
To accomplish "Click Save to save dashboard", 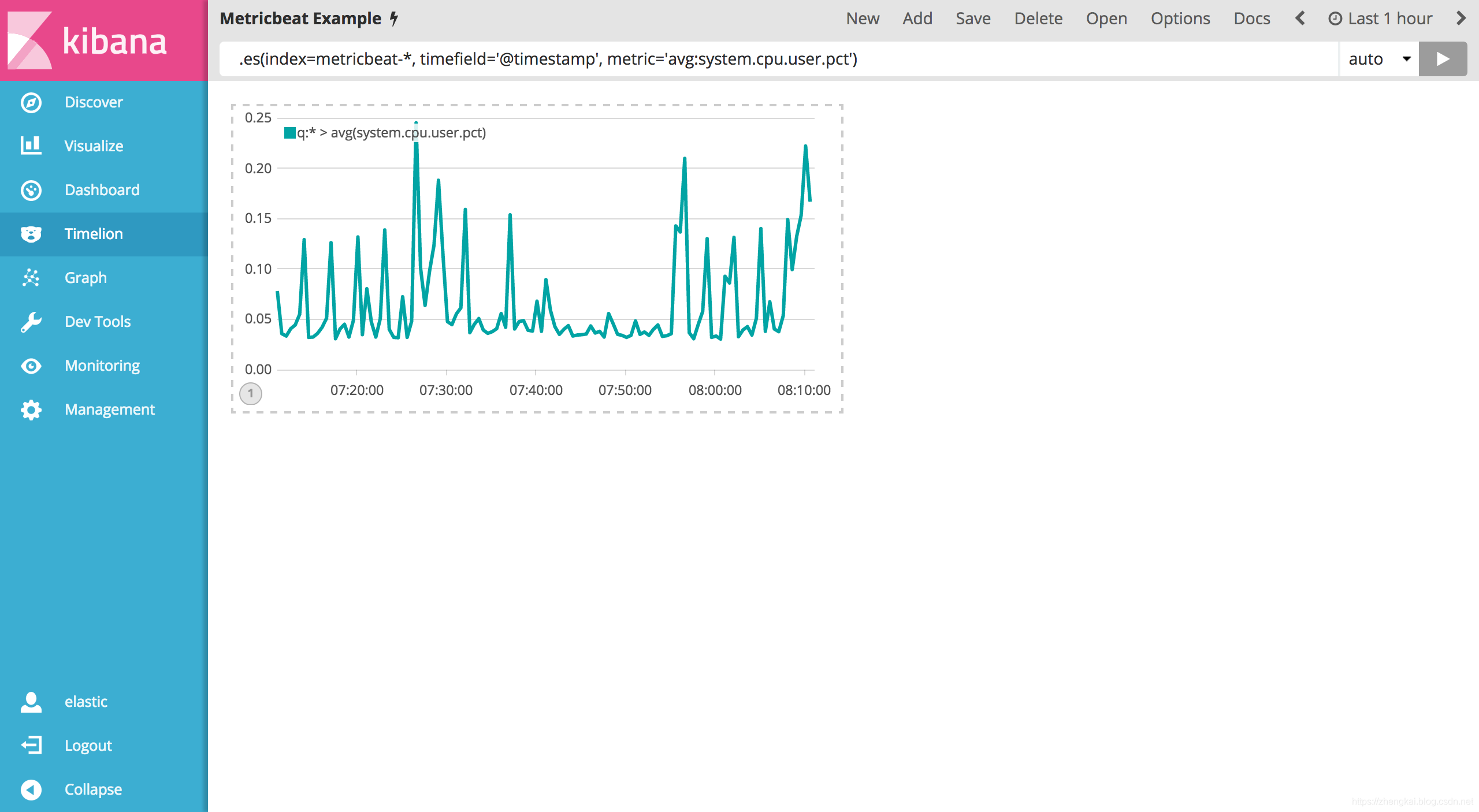I will [x=971, y=18].
